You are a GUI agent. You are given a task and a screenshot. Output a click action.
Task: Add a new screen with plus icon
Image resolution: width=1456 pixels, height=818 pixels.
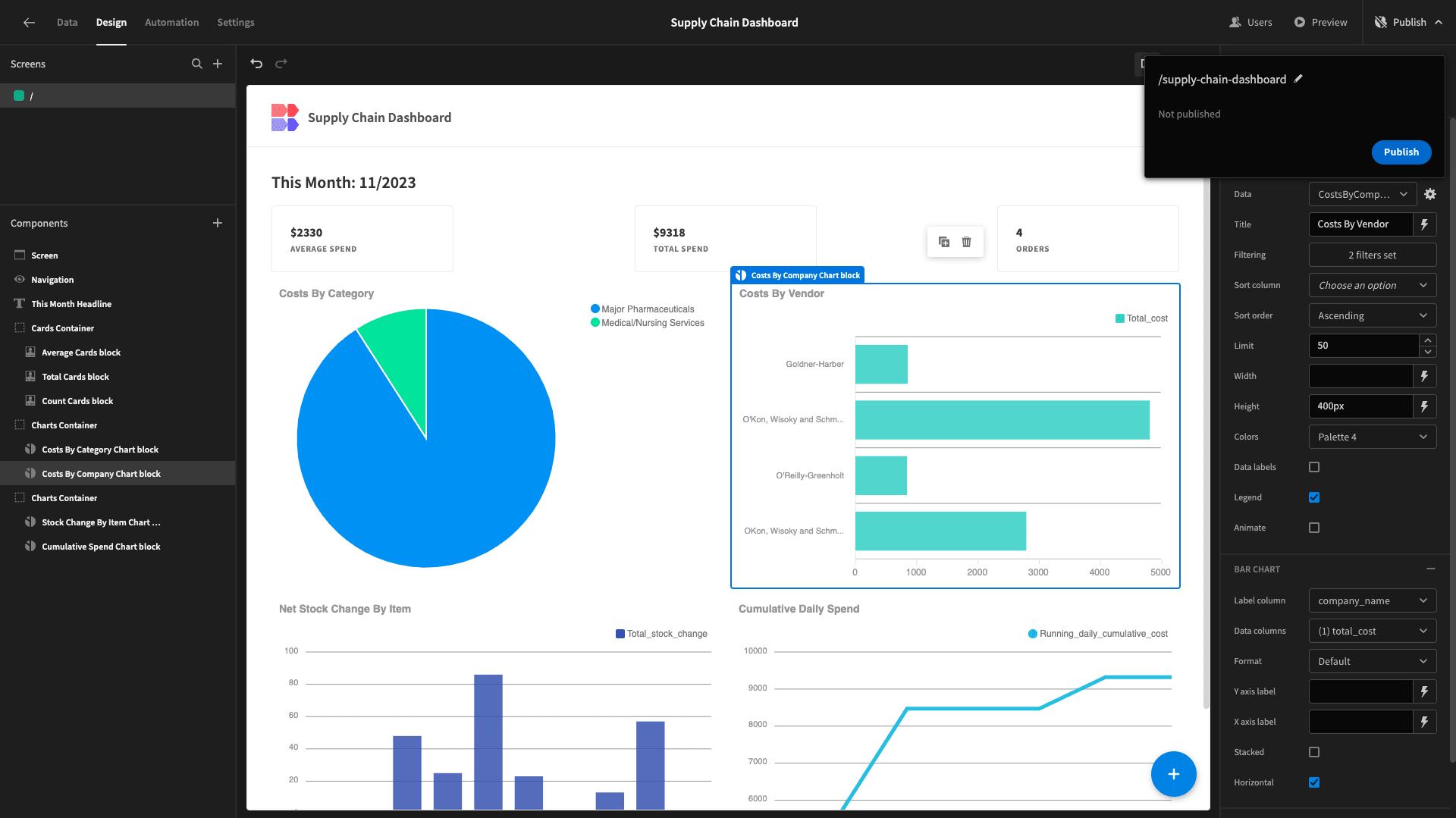coord(218,64)
